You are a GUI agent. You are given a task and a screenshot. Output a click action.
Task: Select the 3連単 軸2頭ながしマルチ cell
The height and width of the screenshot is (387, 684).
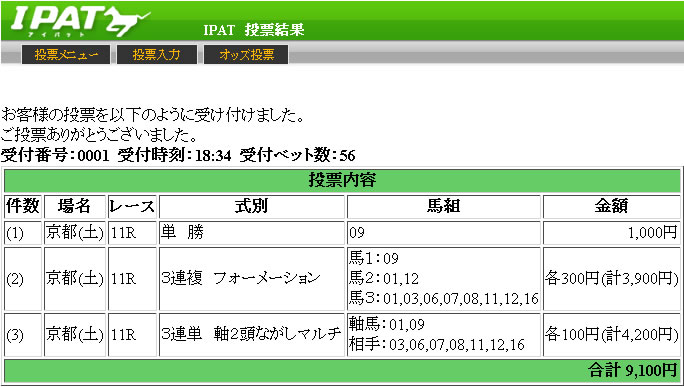click(x=251, y=335)
